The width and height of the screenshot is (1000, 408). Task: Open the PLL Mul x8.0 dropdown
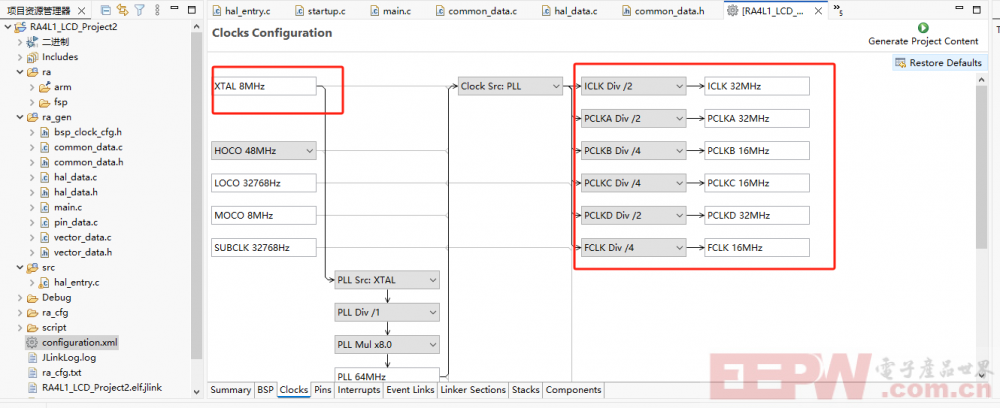[x=387, y=345]
